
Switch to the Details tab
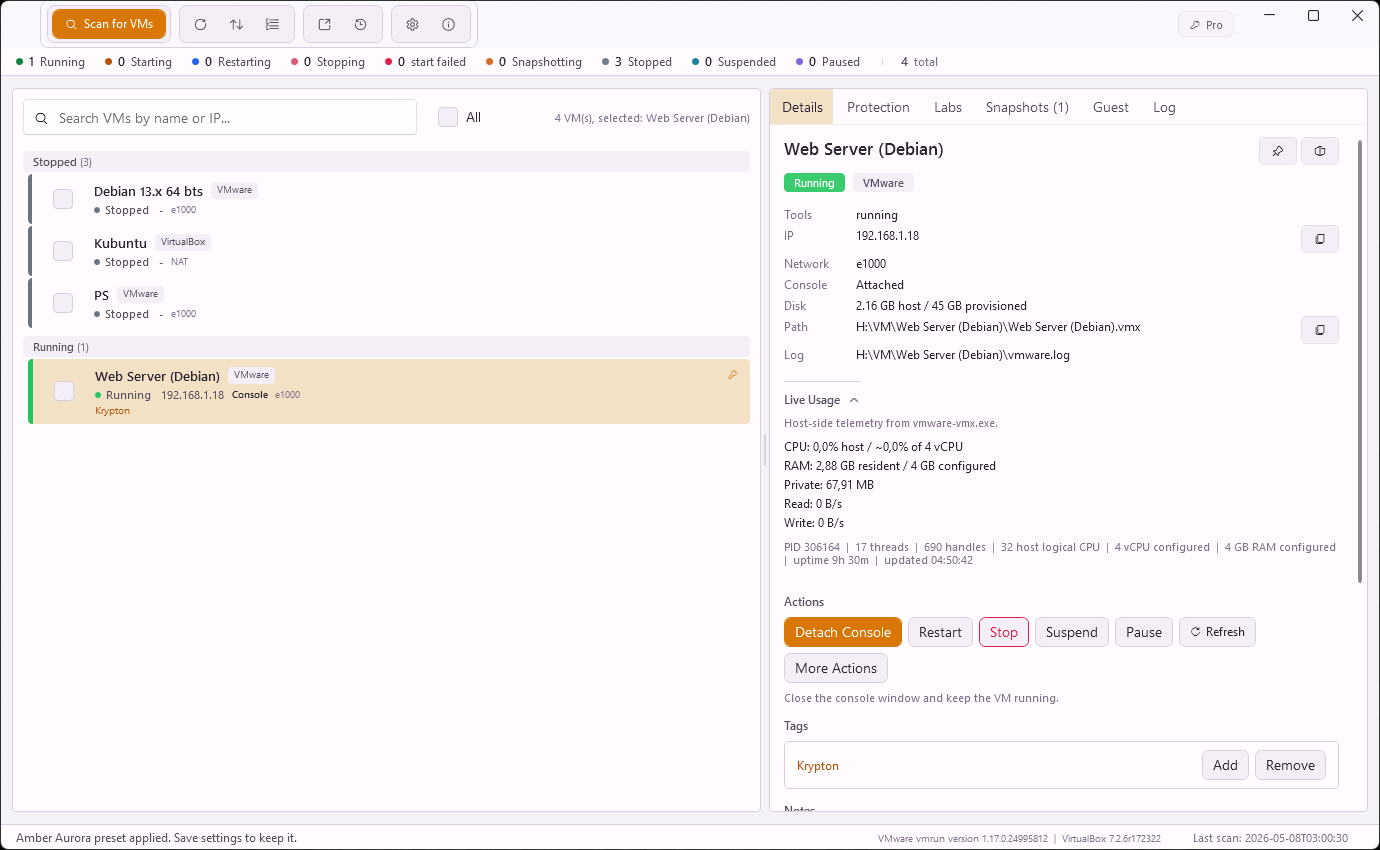pos(802,107)
